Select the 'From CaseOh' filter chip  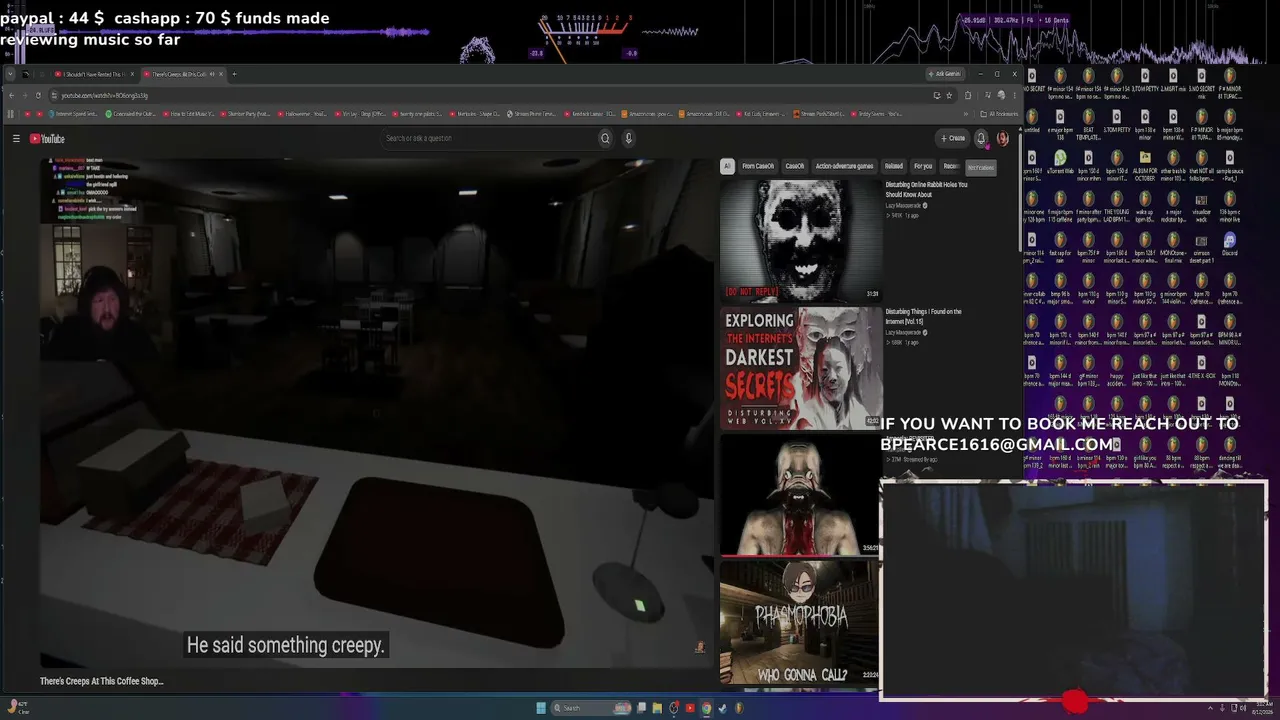coord(757,166)
